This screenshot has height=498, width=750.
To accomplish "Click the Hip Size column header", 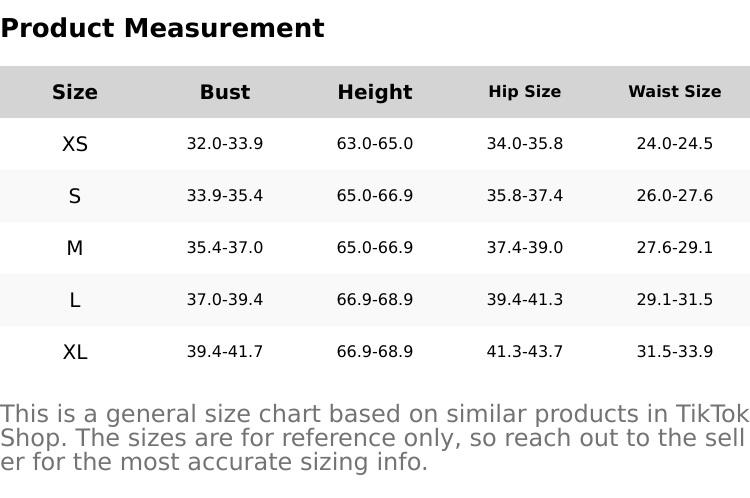I will click(x=525, y=92).
